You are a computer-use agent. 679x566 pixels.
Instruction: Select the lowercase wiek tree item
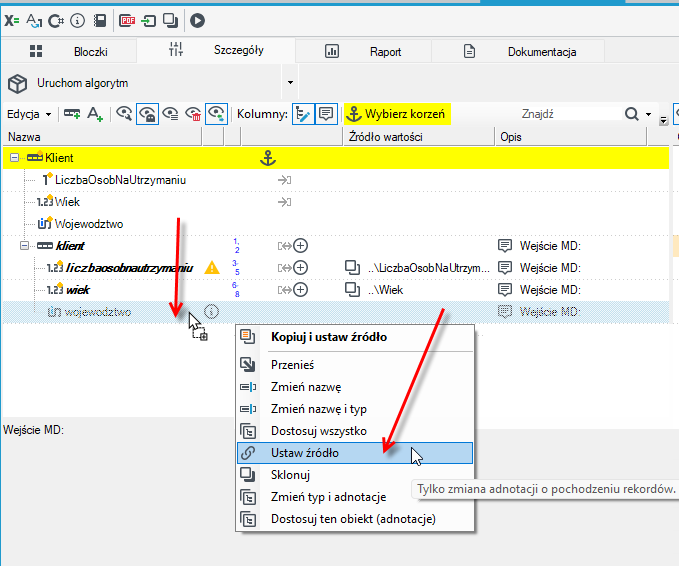tap(78, 290)
